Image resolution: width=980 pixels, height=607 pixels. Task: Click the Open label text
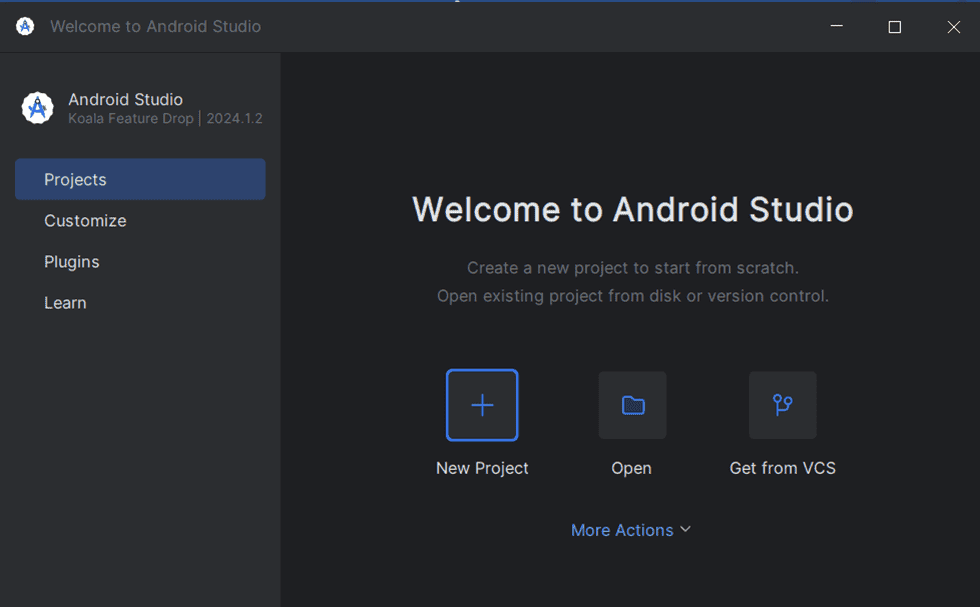[x=631, y=468]
